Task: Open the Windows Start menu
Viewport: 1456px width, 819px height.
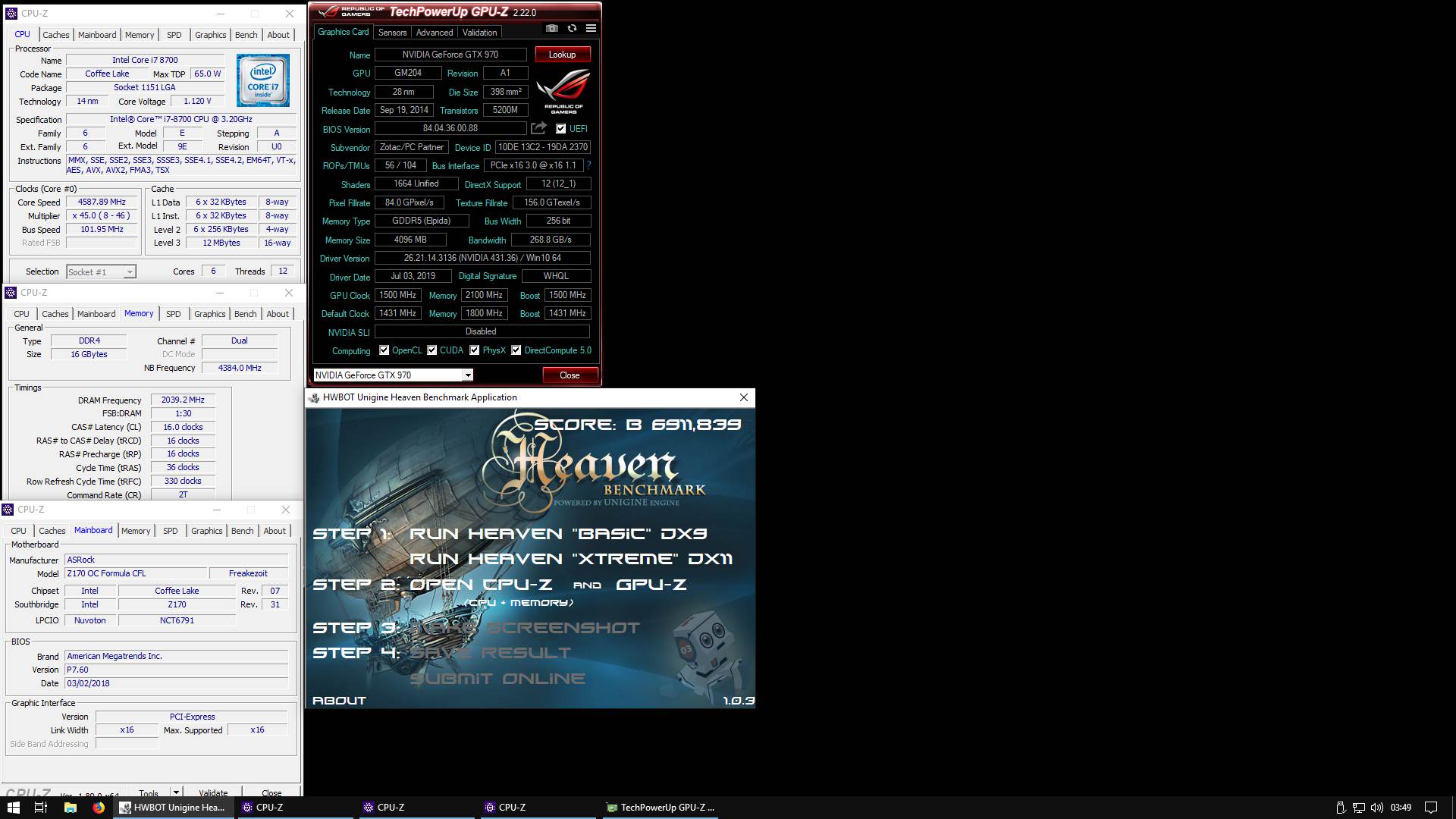Action: tap(13, 808)
